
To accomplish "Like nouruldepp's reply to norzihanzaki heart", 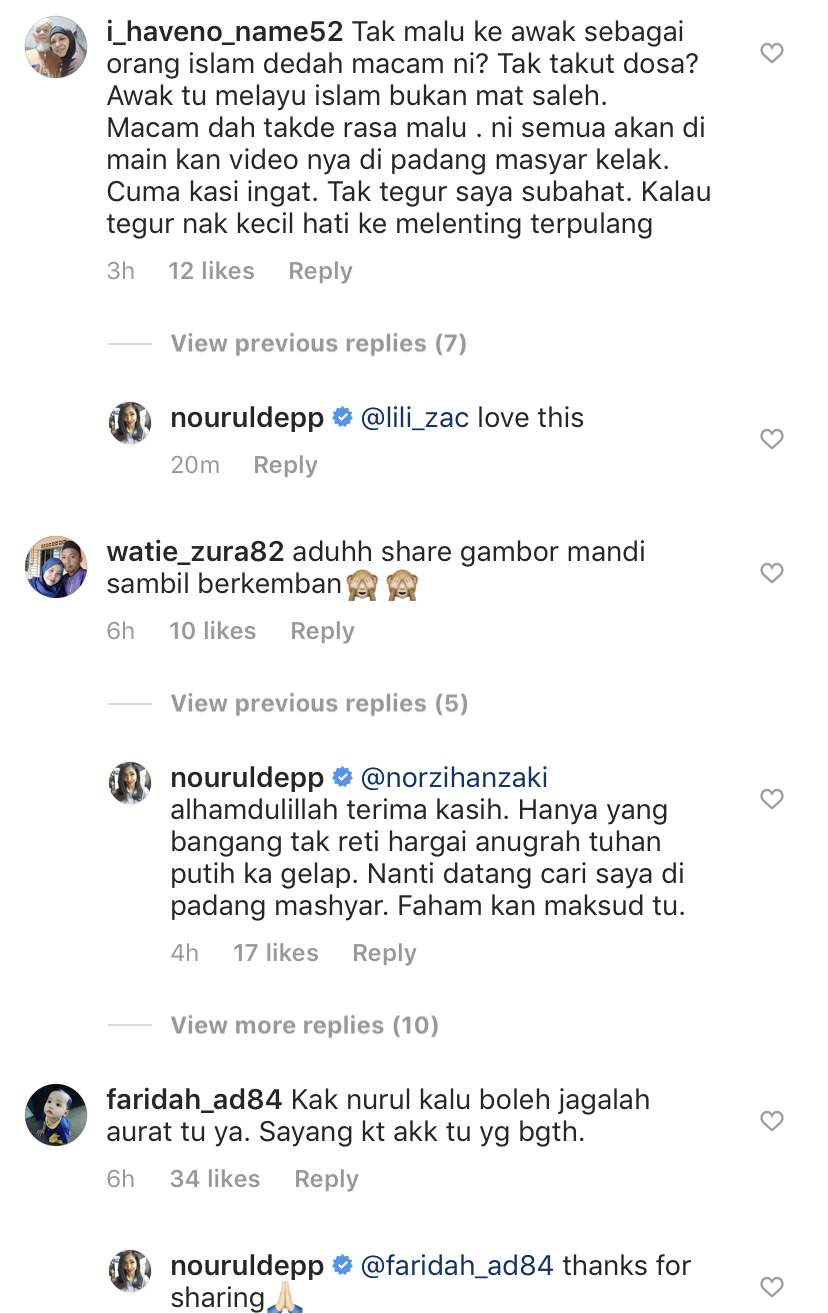I will [772, 799].
